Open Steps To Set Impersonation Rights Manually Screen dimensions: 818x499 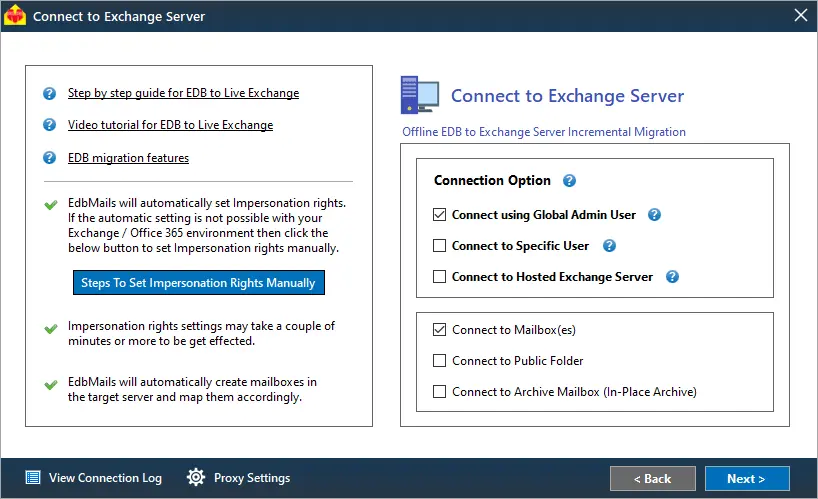click(x=199, y=283)
